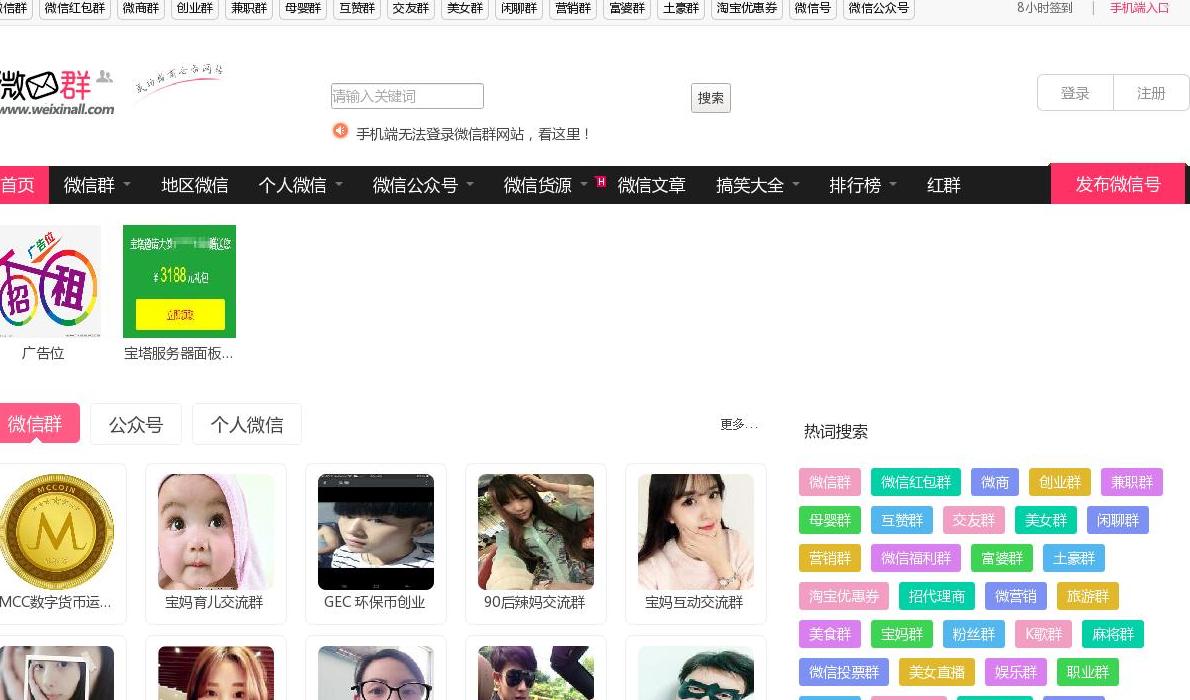Open the 宝妈育儿交流群 thumbnail
This screenshot has height=700, width=1190.
point(216,531)
